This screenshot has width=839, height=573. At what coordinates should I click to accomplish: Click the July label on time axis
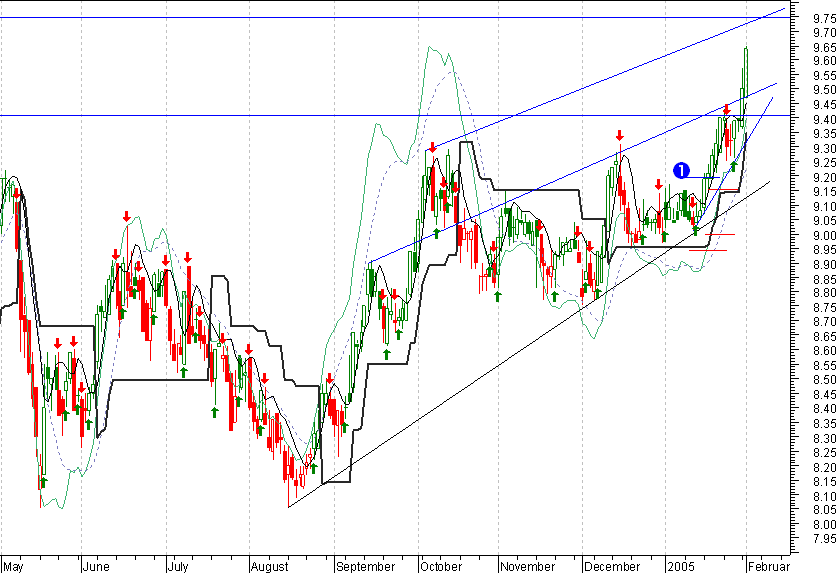click(178, 566)
